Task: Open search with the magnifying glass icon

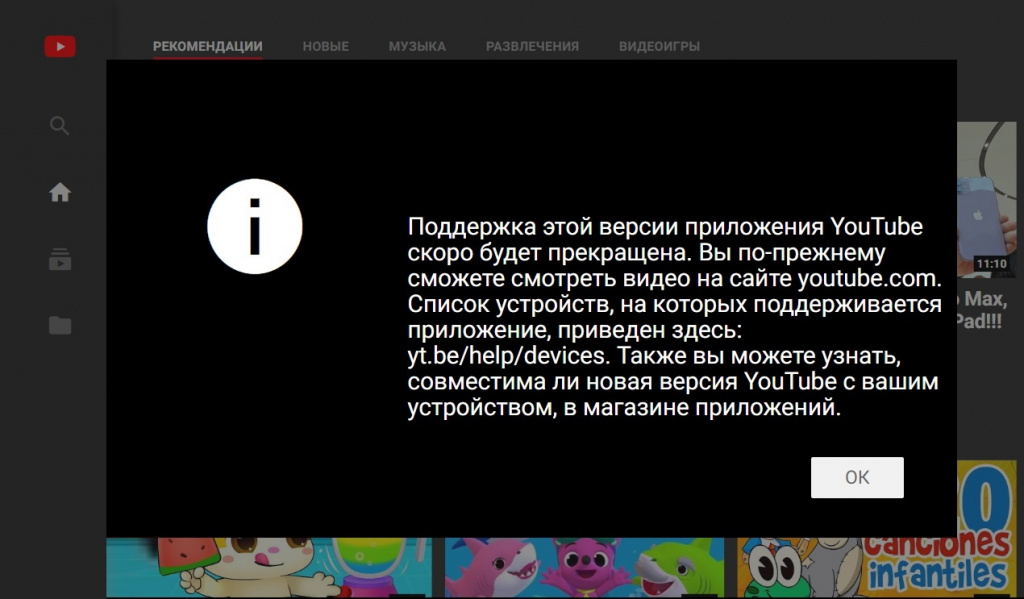Action: (x=60, y=126)
